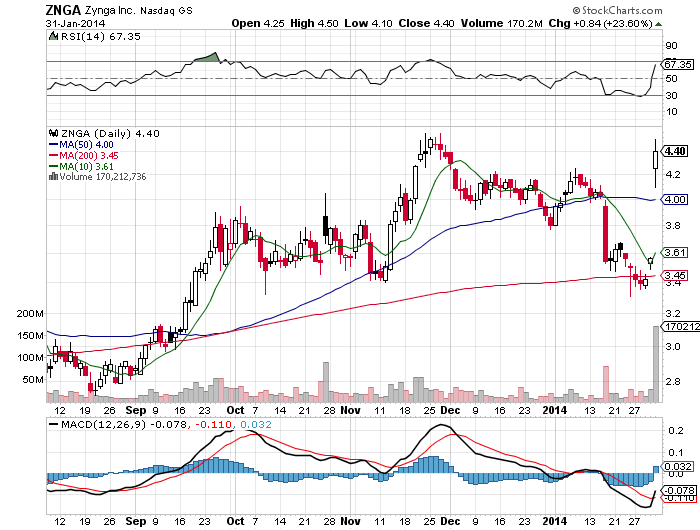
Task: Click the 3.61 MA(10) tag on the price axis
Action: click(x=675, y=252)
